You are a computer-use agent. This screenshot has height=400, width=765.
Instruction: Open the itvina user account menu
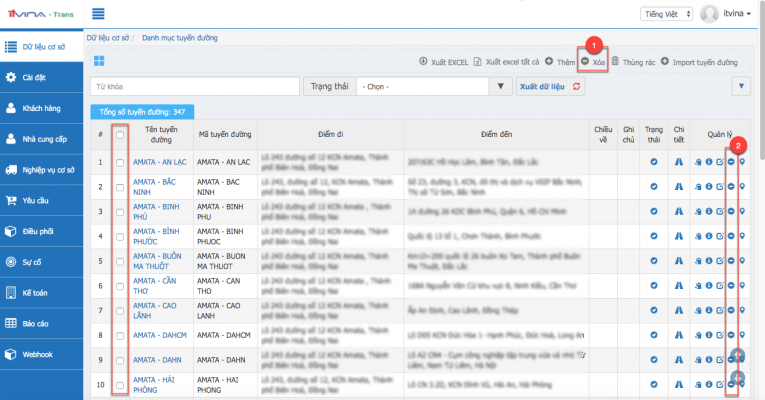tap(726, 14)
